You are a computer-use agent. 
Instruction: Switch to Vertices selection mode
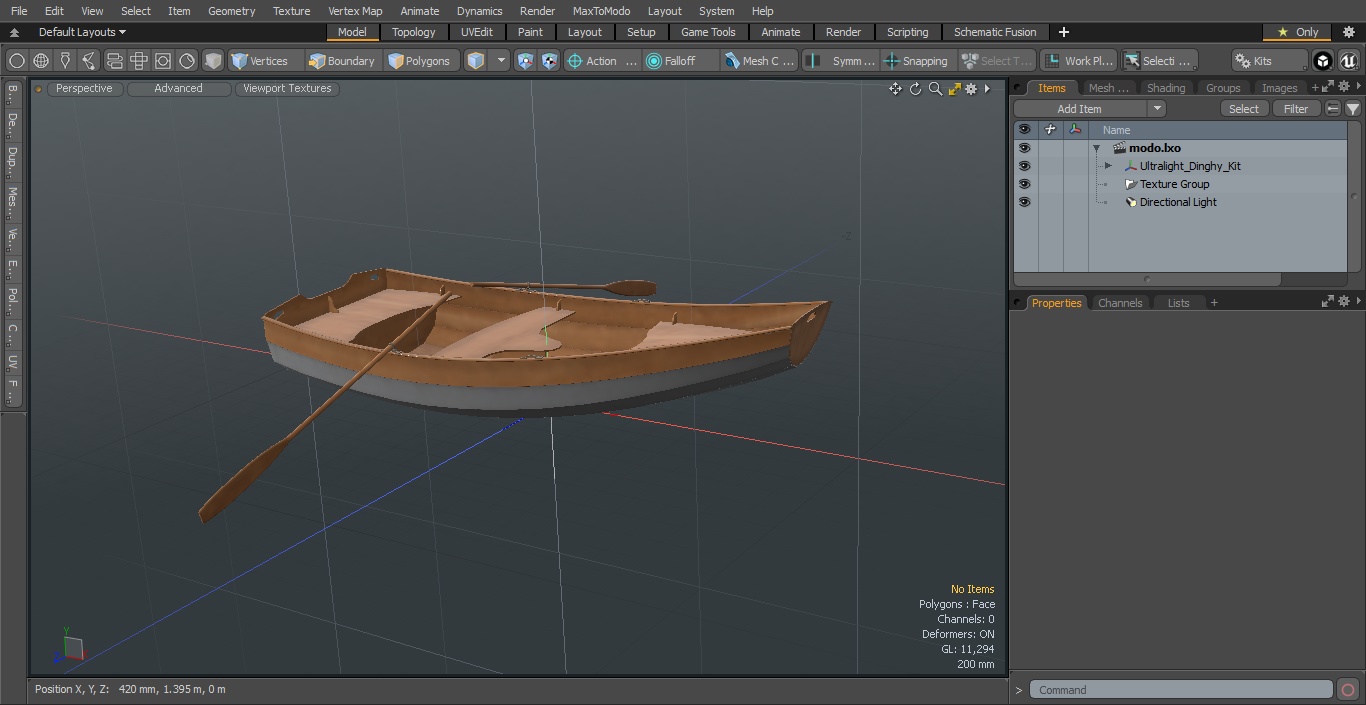260,61
